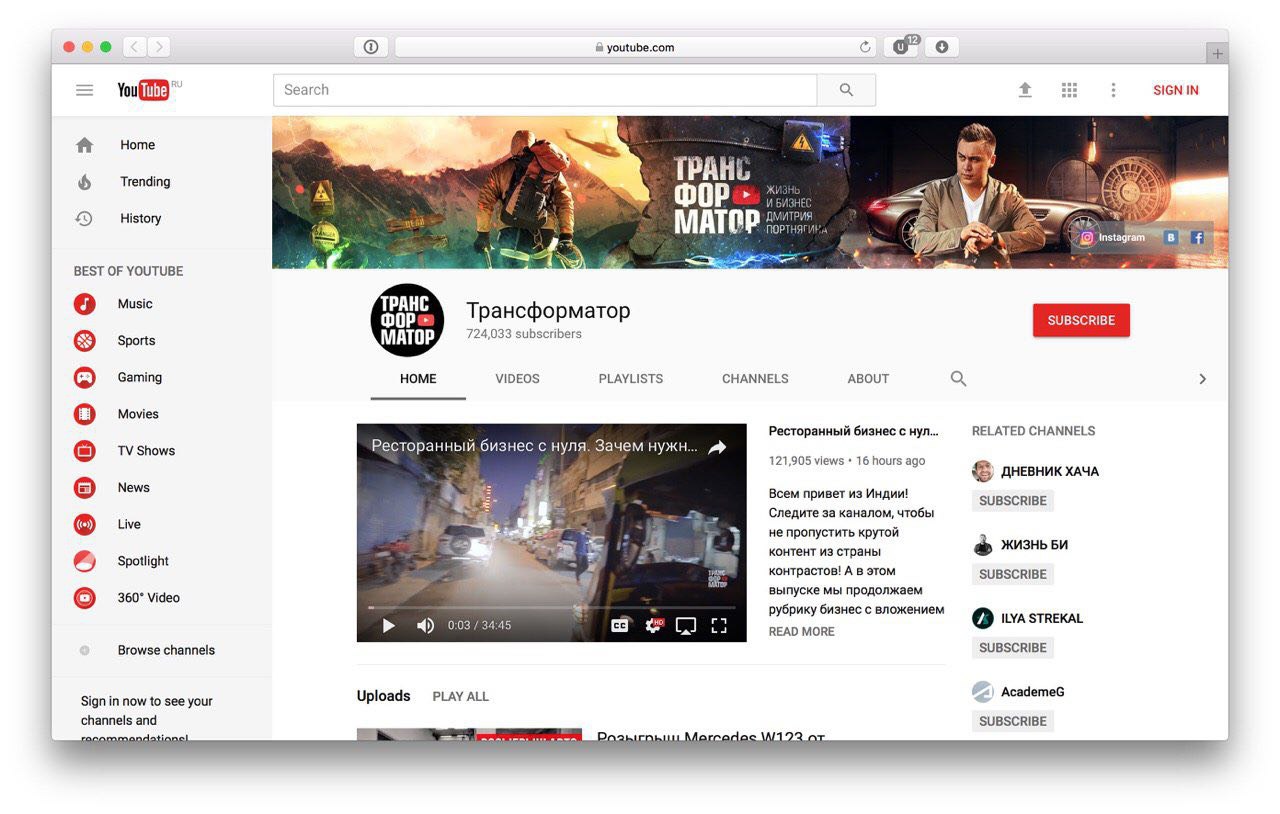Open uBlock extension icon in Safari
Viewport: 1280px width, 814px height.
pos(901,47)
